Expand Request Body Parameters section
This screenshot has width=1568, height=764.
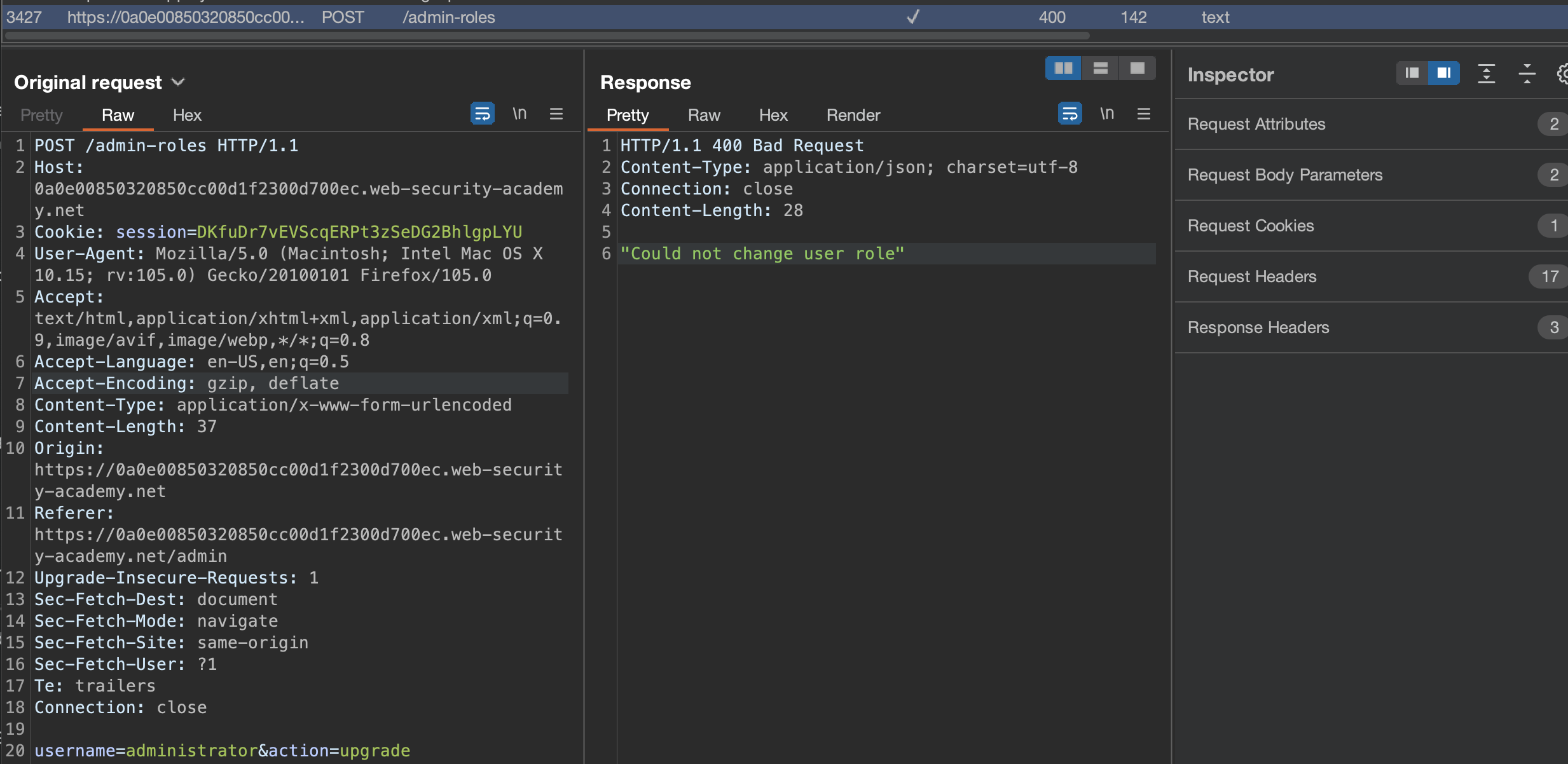pyautogui.click(x=1284, y=175)
